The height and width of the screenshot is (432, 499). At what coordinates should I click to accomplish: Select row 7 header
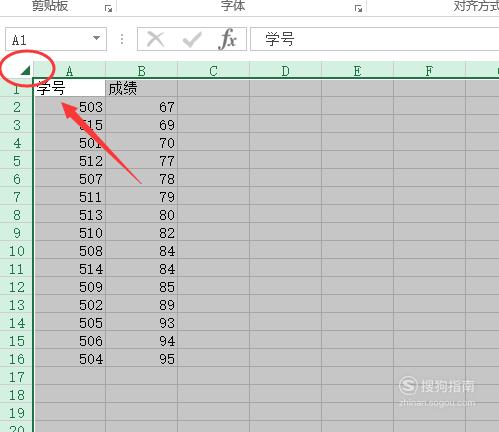tap(16, 197)
